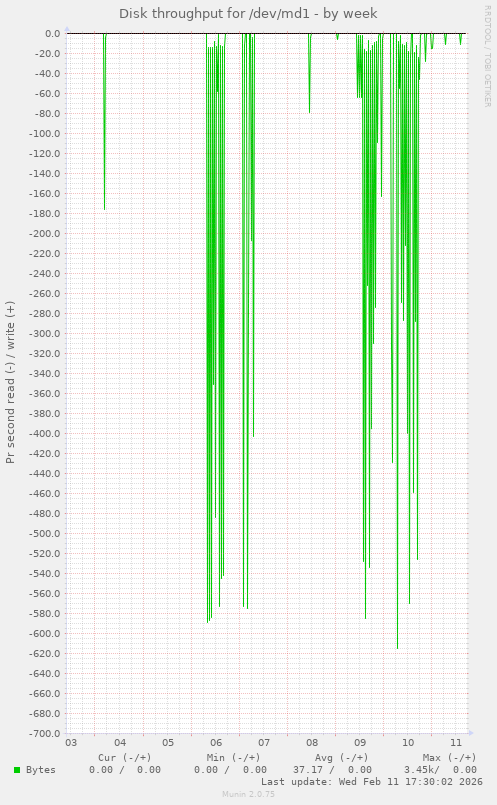Click the x-axis day label '06'
The width and height of the screenshot is (497, 805).
point(216,743)
